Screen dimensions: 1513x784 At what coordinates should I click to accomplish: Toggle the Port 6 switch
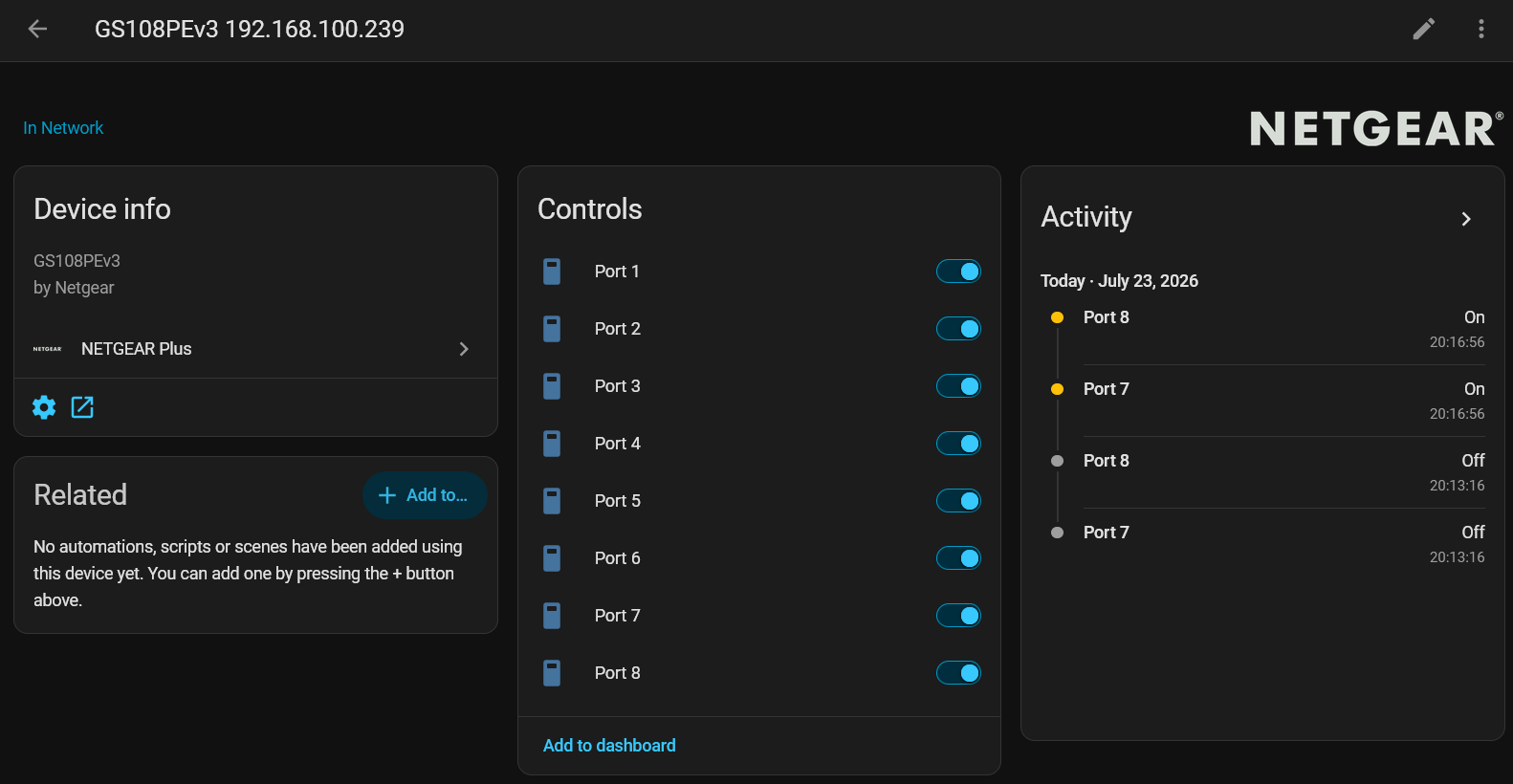958,558
